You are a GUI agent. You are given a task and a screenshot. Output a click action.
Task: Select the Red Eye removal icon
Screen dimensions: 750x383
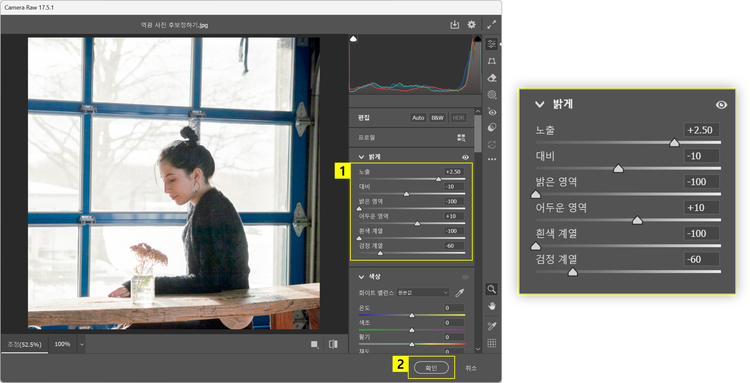[491, 111]
